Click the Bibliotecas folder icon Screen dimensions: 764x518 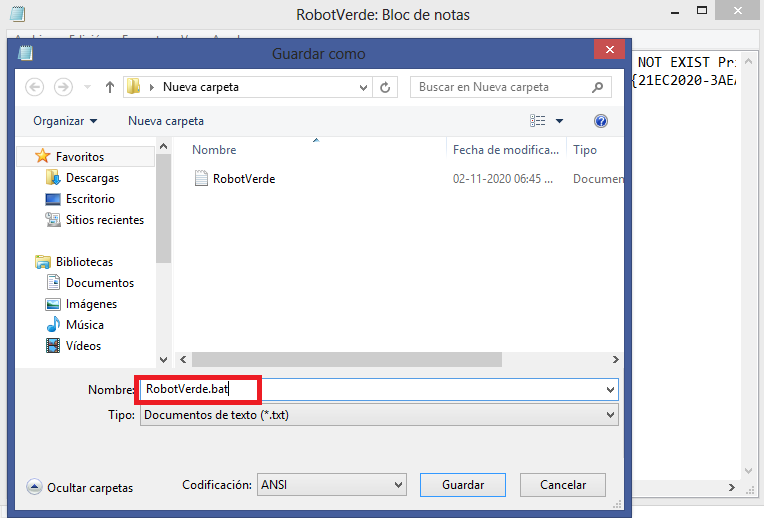tap(43, 262)
